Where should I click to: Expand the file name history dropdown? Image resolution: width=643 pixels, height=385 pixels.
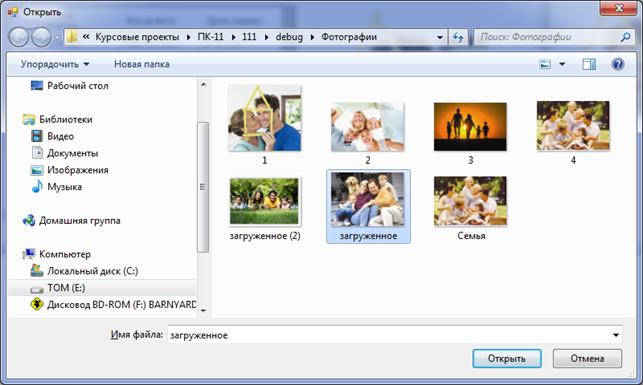coord(616,335)
